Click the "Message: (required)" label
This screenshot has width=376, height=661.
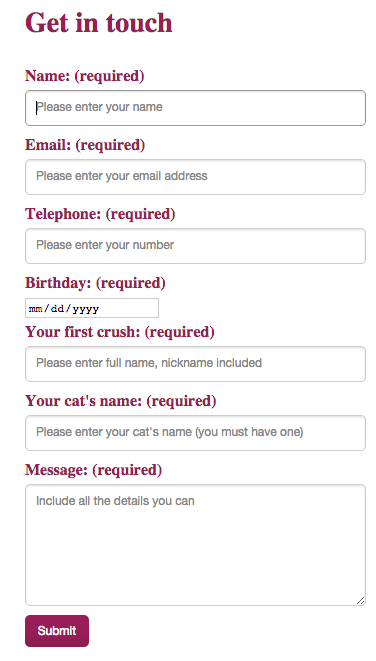[94, 470]
